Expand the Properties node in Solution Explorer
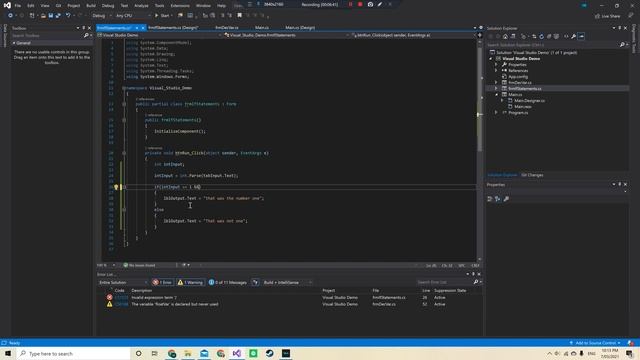 pos(496,64)
